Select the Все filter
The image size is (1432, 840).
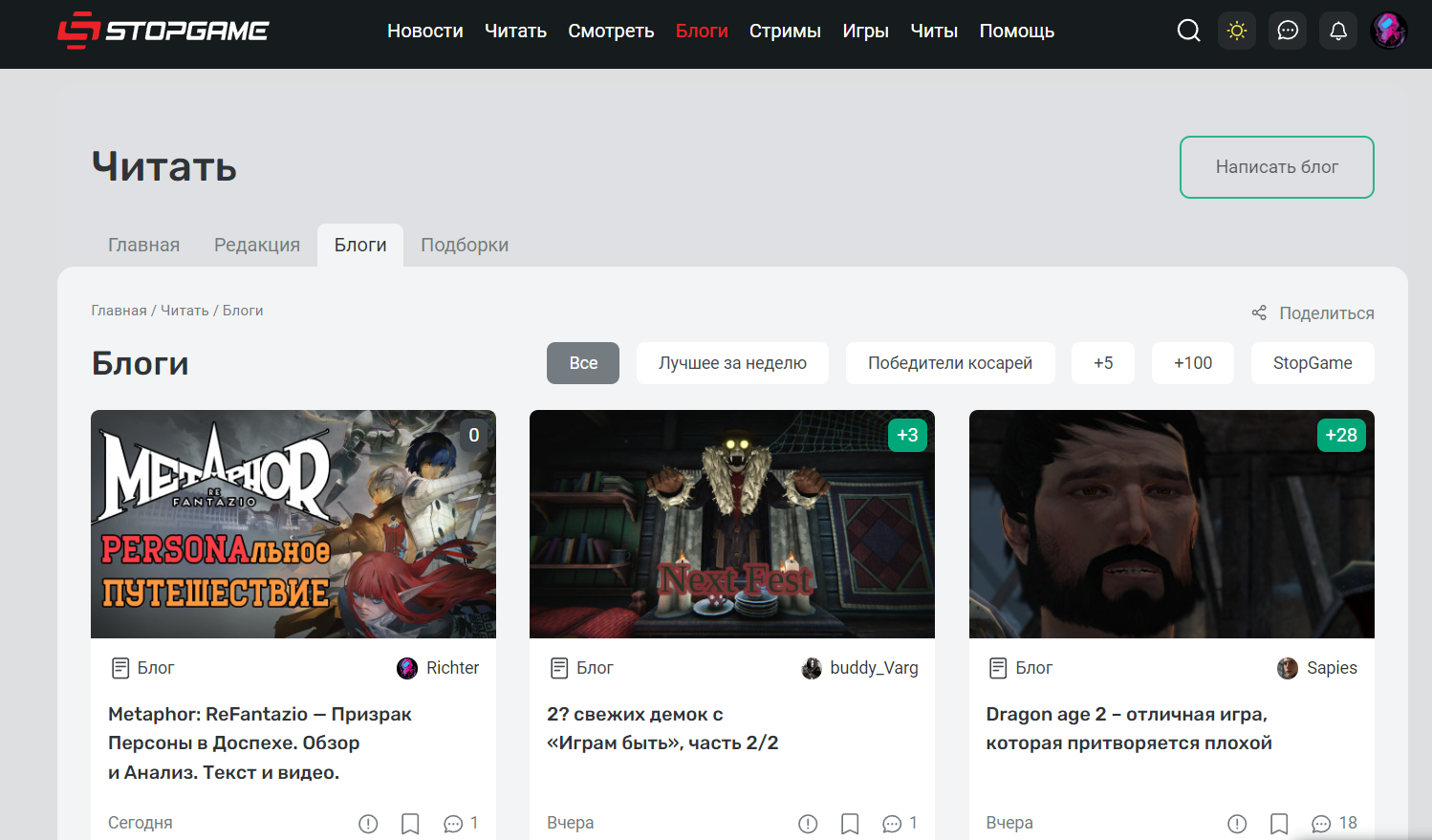[x=583, y=363]
